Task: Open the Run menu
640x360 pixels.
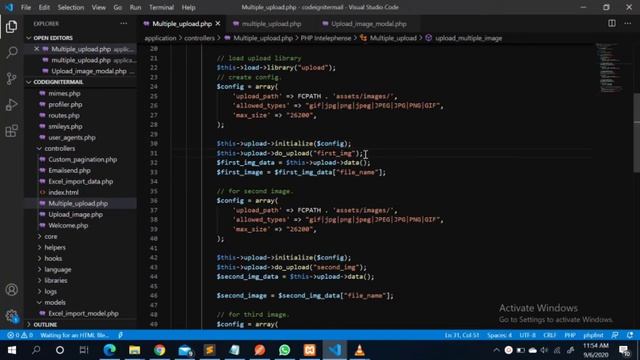Action: point(135,7)
